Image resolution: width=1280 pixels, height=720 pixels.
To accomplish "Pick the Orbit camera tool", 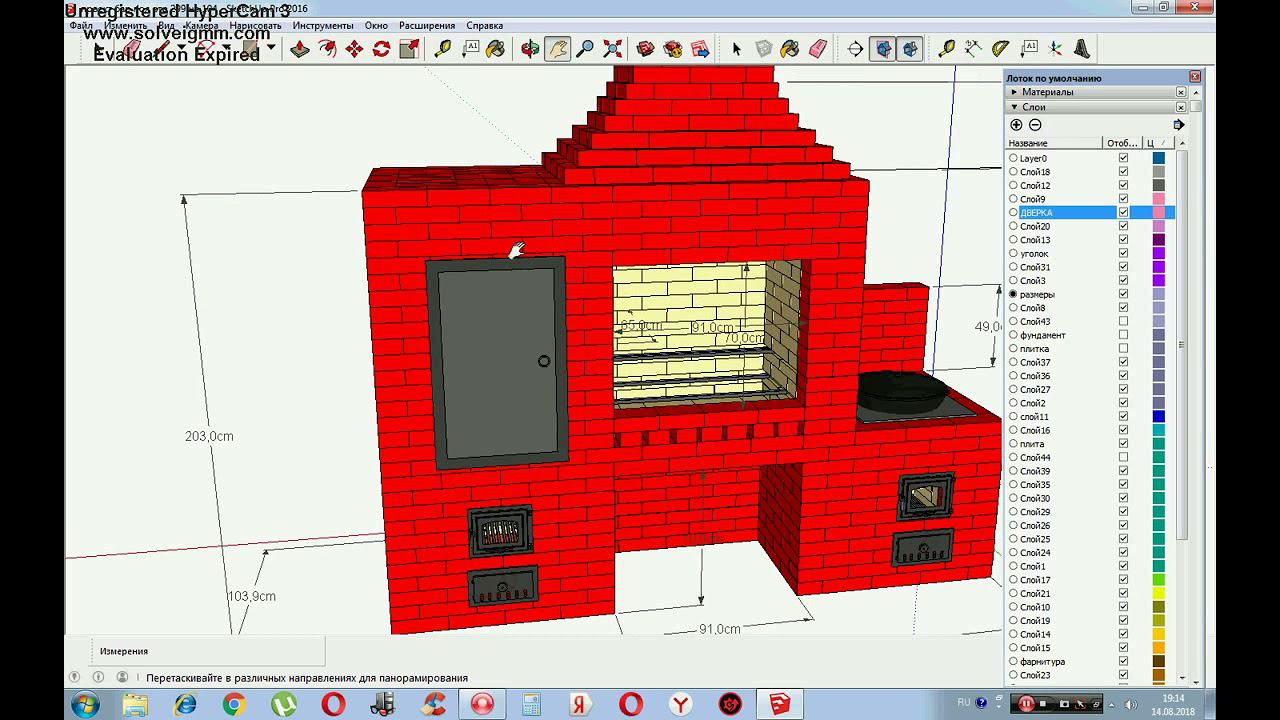I will 530,49.
